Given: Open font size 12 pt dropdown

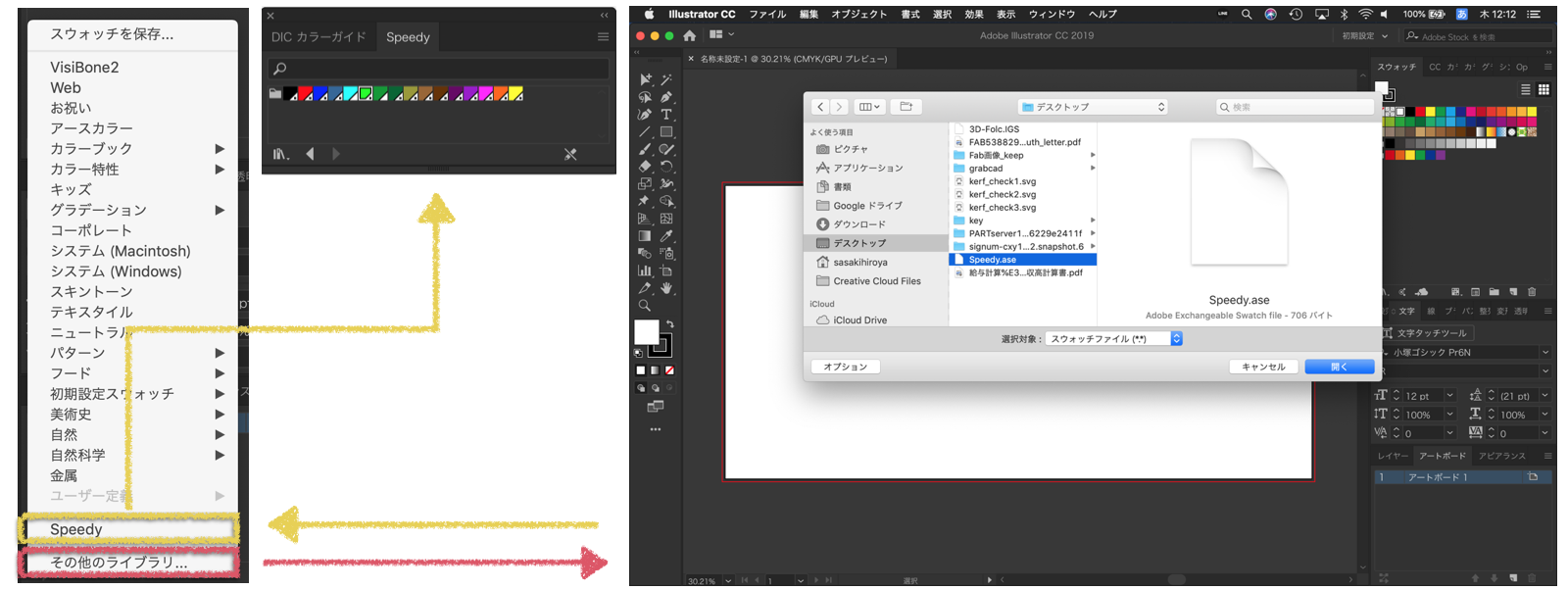Looking at the screenshot, I should pos(1449,396).
